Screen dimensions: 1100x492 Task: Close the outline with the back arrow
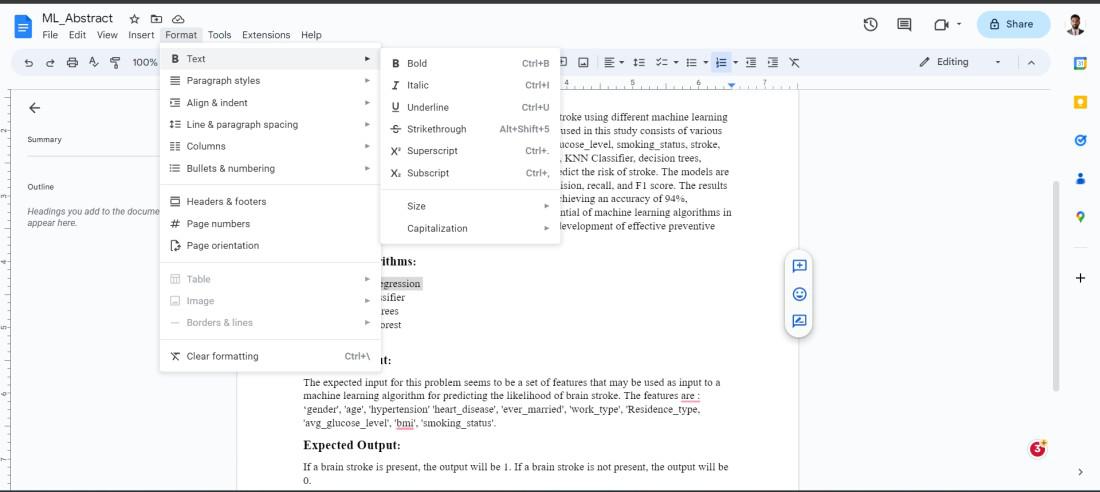pos(34,108)
